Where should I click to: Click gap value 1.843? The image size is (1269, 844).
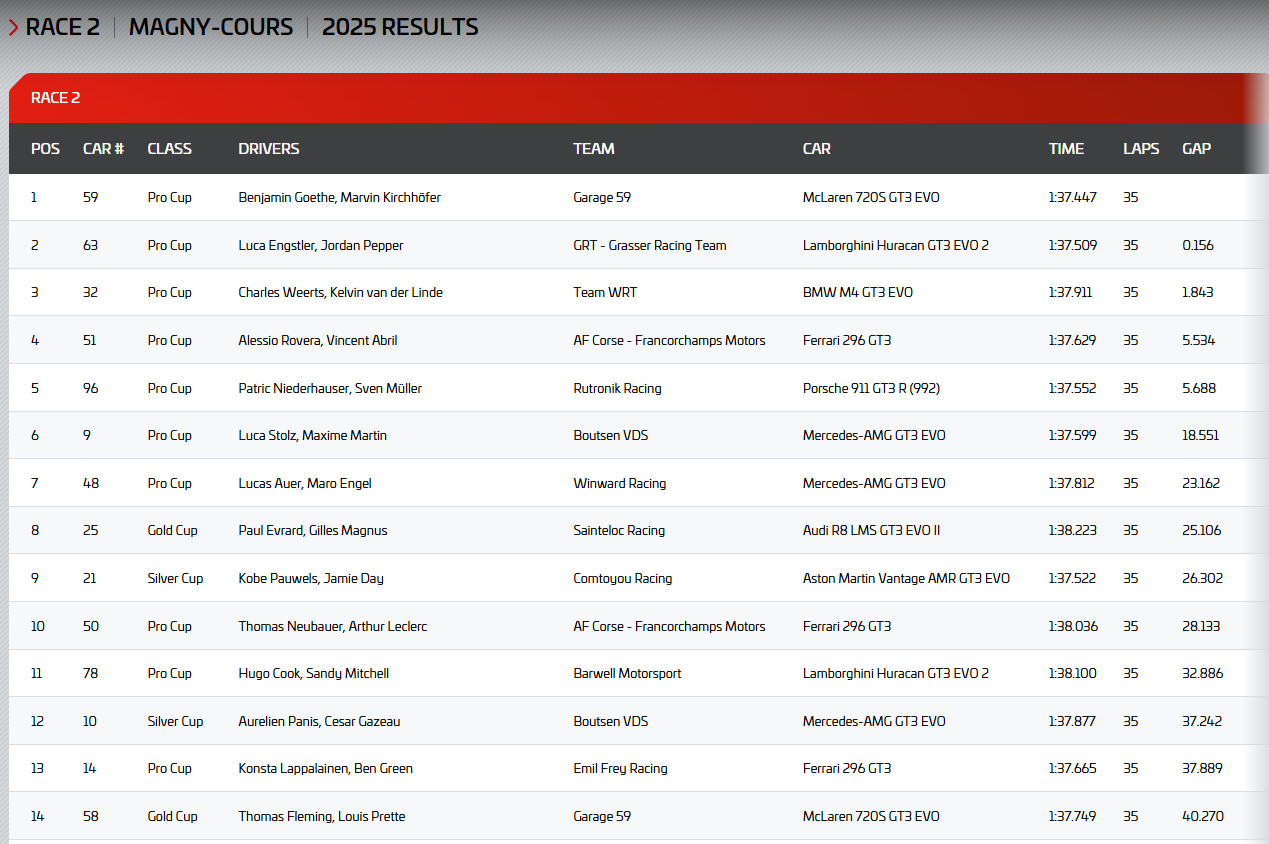coord(1198,293)
